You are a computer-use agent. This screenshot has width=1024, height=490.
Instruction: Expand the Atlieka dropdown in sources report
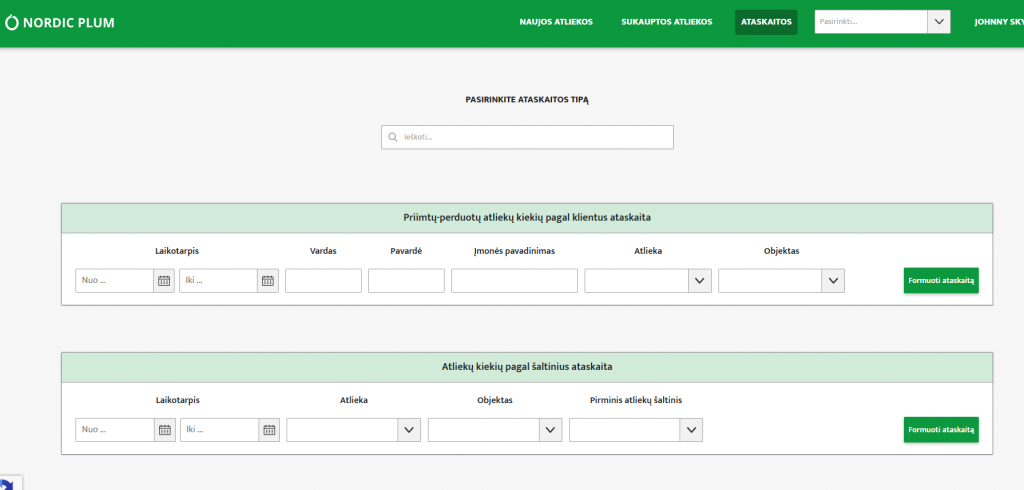pos(409,430)
